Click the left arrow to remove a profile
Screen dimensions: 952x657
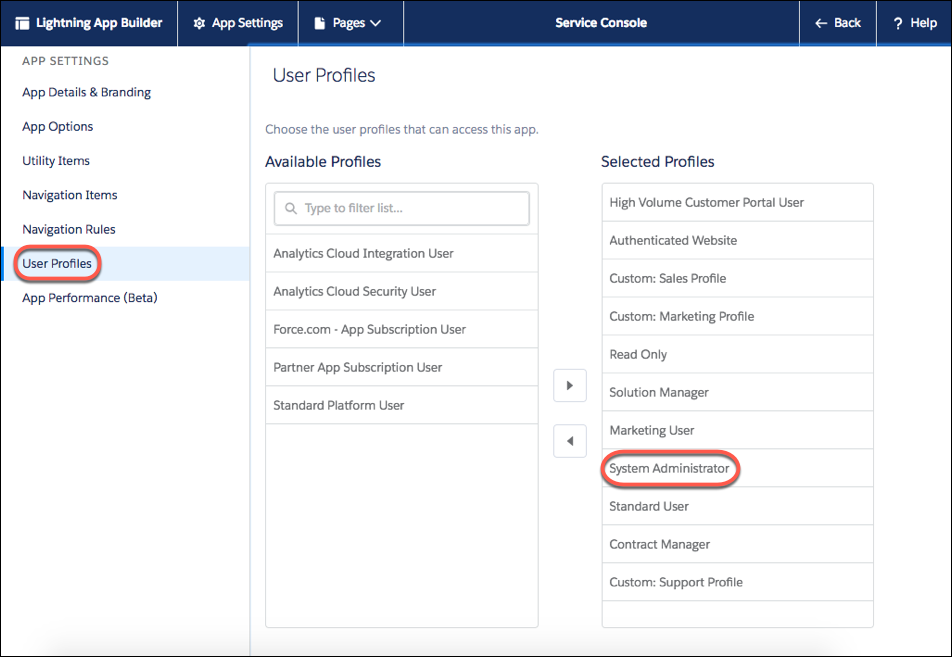click(x=569, y=441)
